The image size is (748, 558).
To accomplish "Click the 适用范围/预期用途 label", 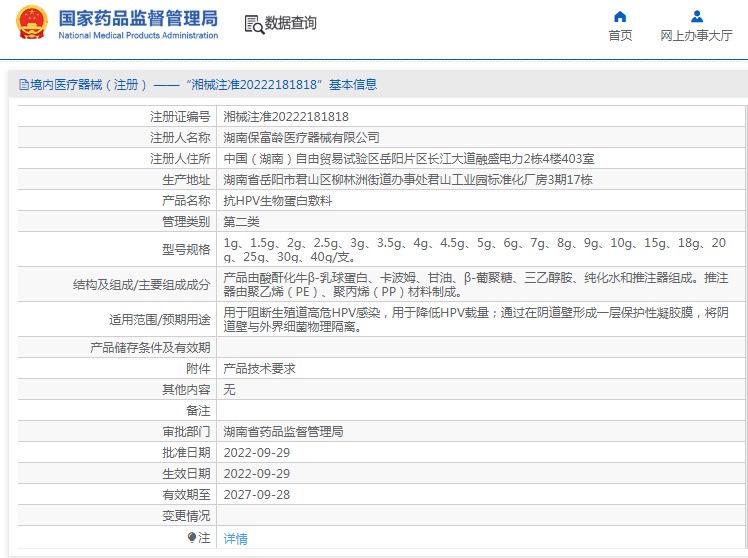I will tap(160, 320).
